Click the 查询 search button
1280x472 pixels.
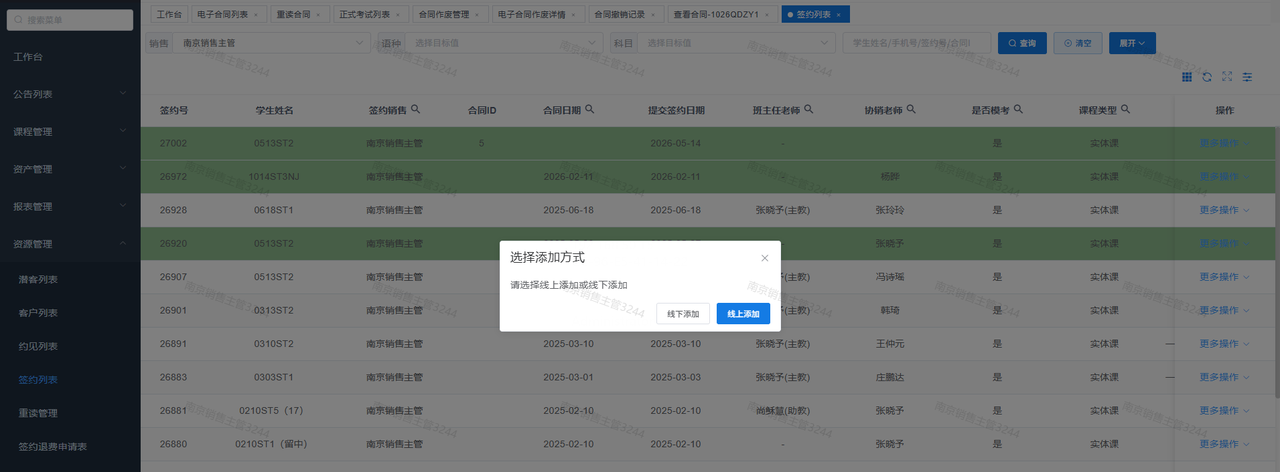(x=1022, y=43)
